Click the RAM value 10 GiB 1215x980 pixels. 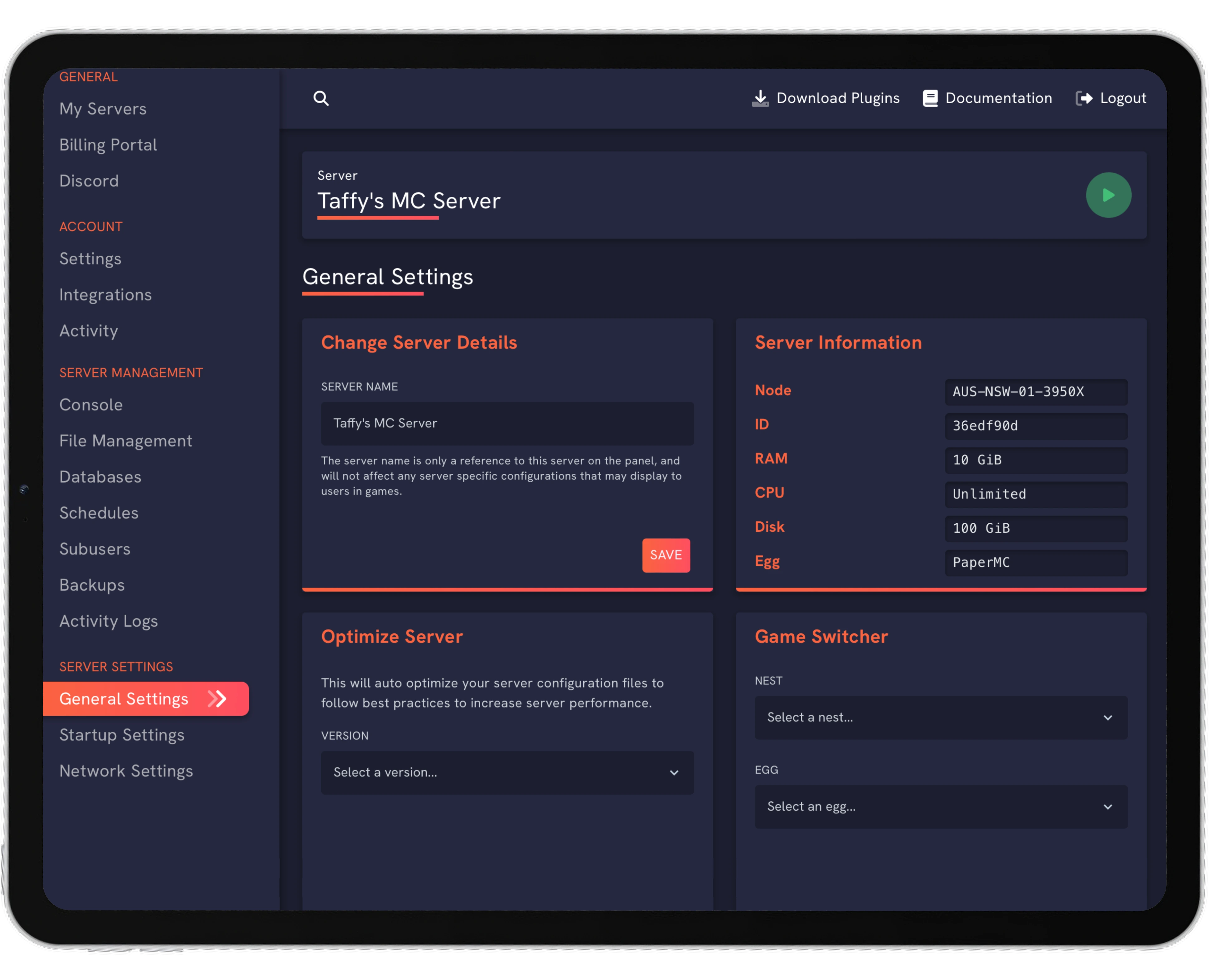point(1036,460)
